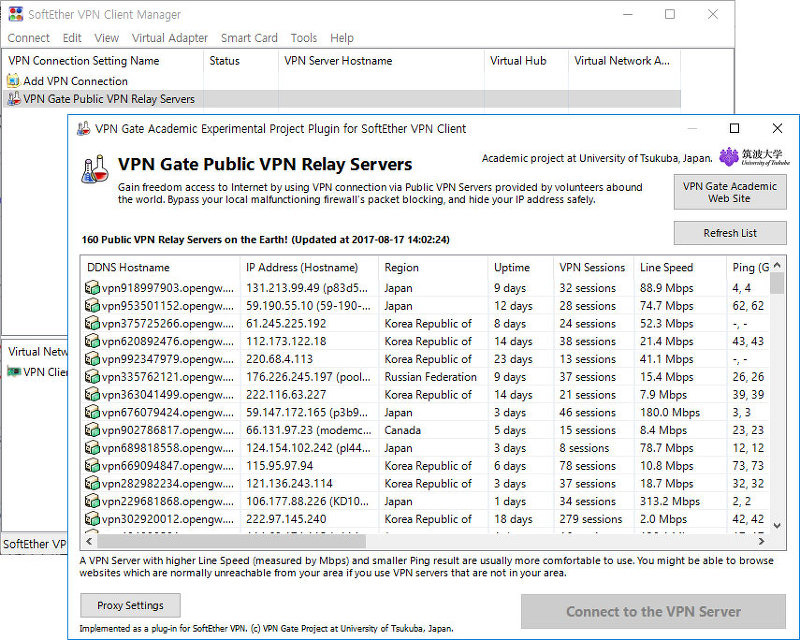Click server icon for vpn375725266

tap(92, 324)
